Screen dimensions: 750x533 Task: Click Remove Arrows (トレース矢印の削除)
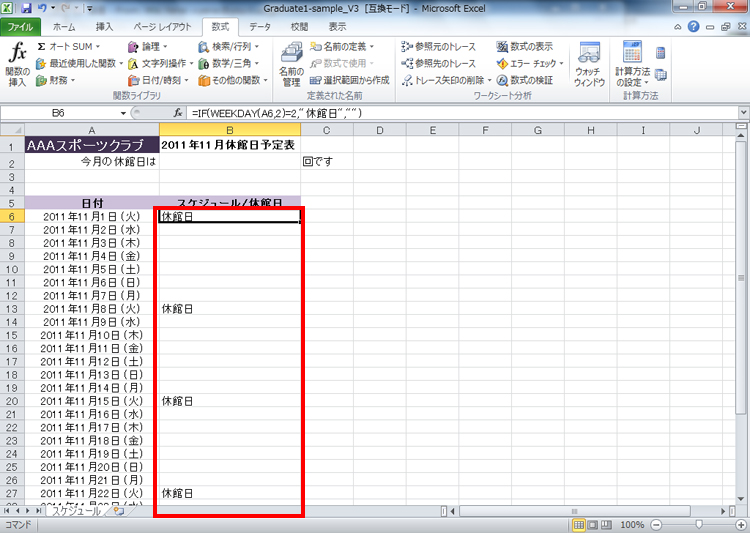click(443, 80)
